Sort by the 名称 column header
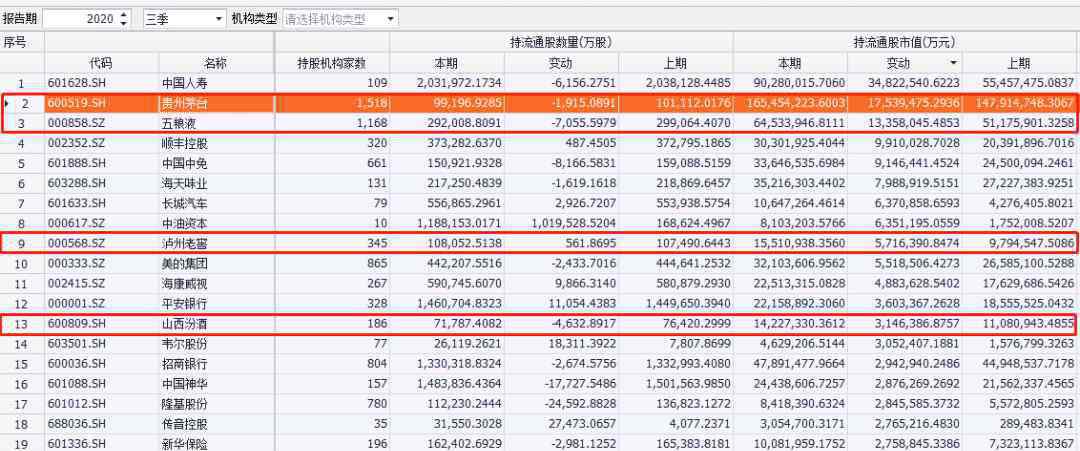The height and width of the screenshot is (451, 1080). tap(216, 63)
